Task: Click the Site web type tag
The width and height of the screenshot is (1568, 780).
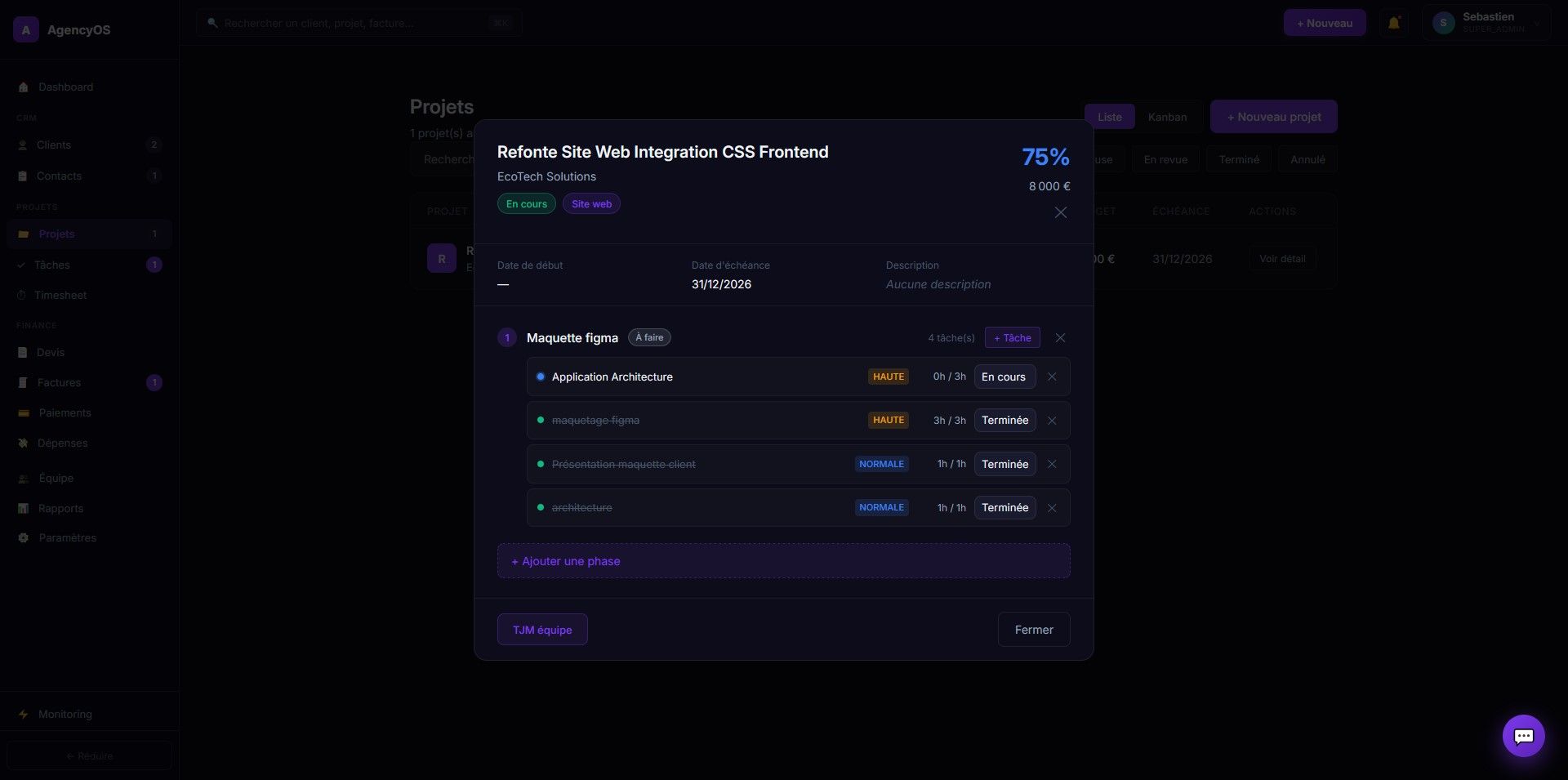Action: 591,204
